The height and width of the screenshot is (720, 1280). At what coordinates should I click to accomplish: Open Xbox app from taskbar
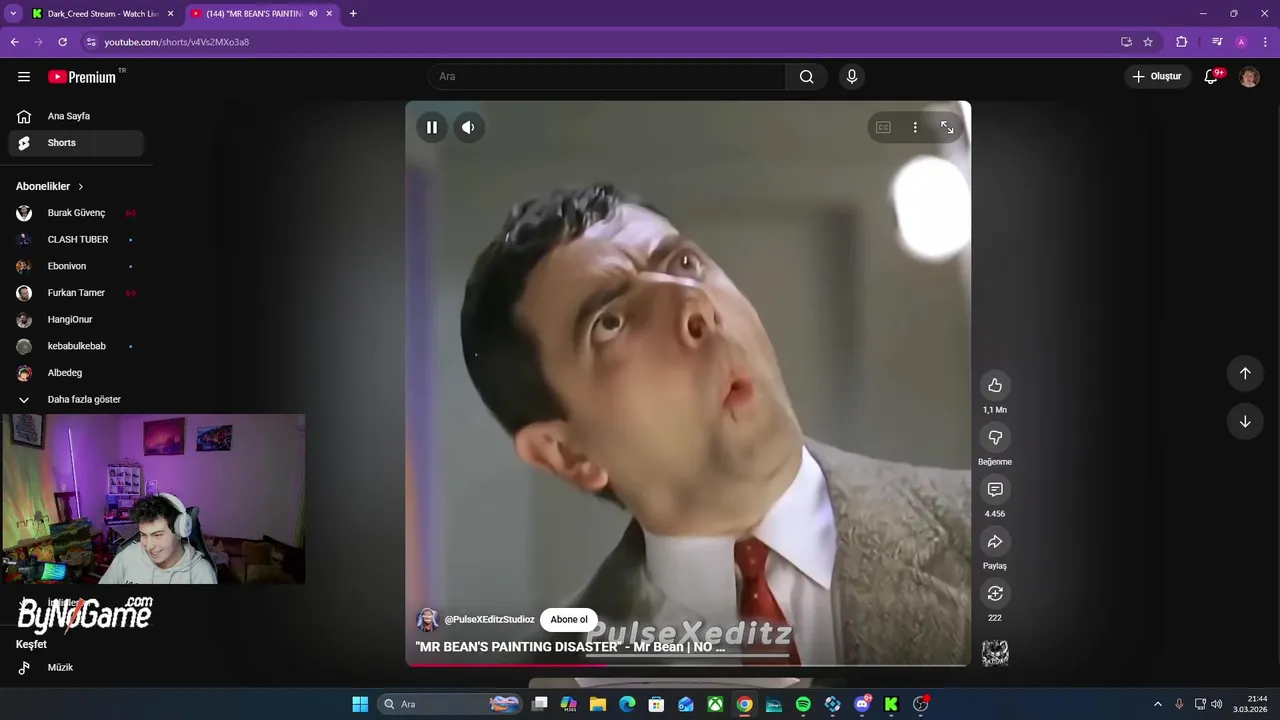(715, 704)
